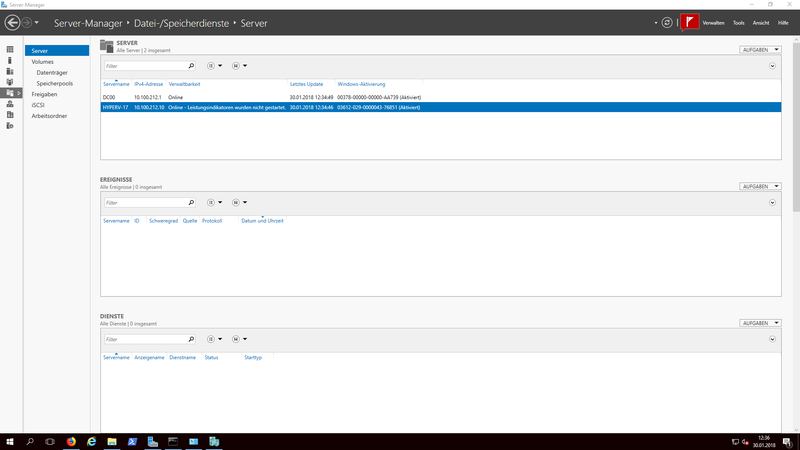Open the list options dropdown in Dienste section

click(x=214, y=339)
